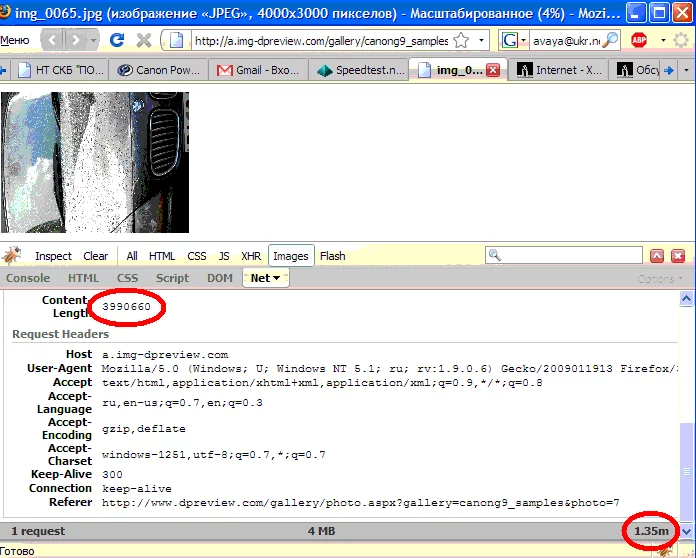696x558 pixels.
Task: Open the Меню menu
Action: [x=15, y=40]
